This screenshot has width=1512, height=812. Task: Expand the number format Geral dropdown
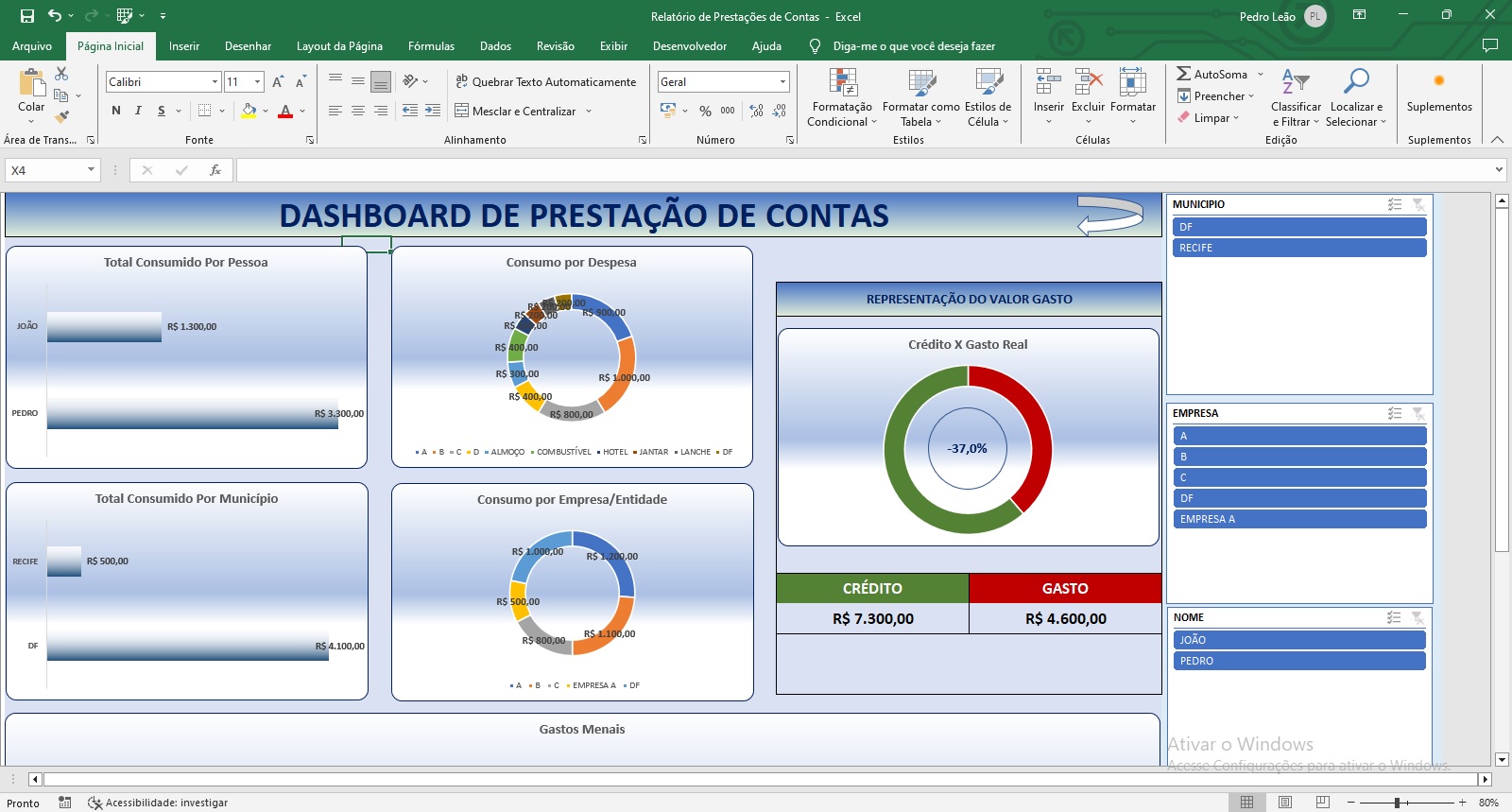pyautogui.click(x=782, y=82)
